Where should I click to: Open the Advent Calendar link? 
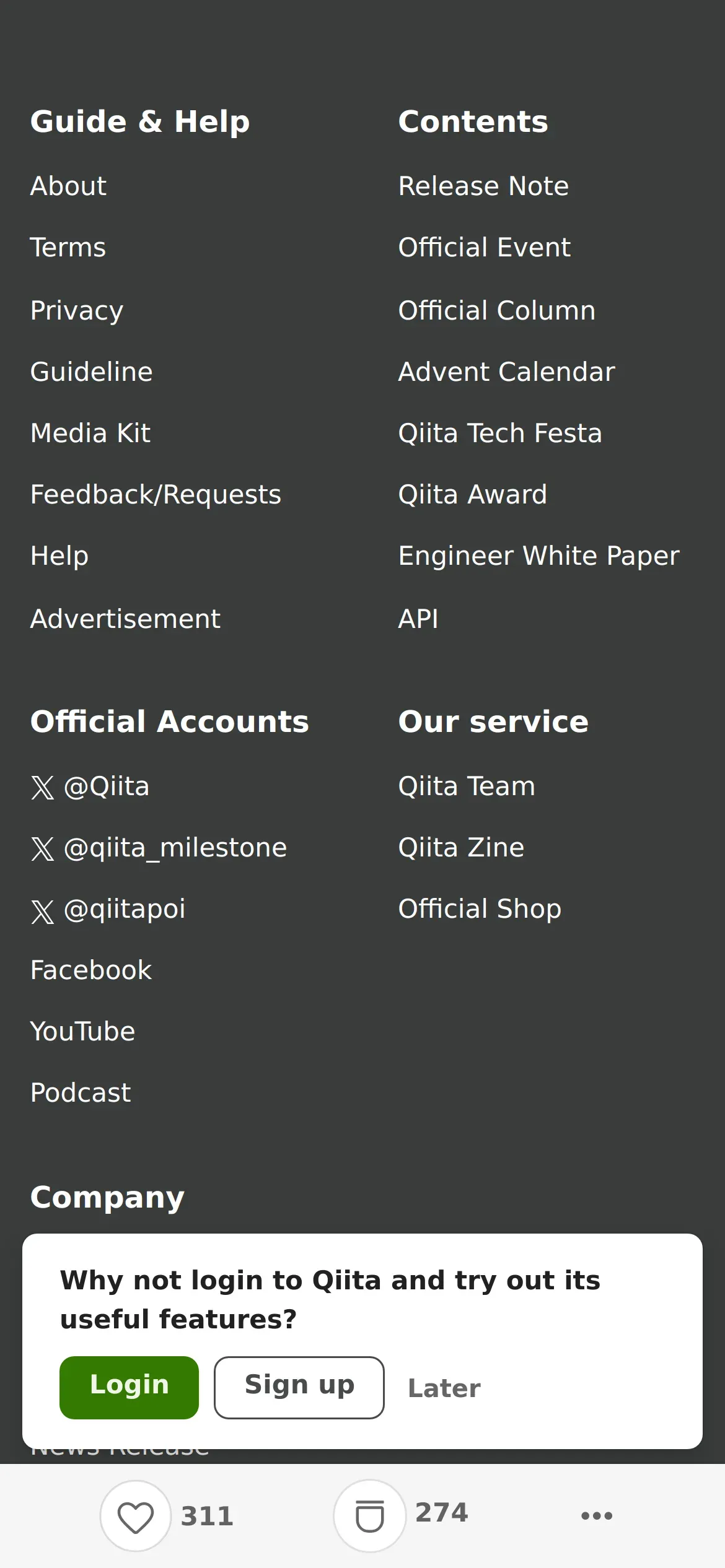point(506,372)
